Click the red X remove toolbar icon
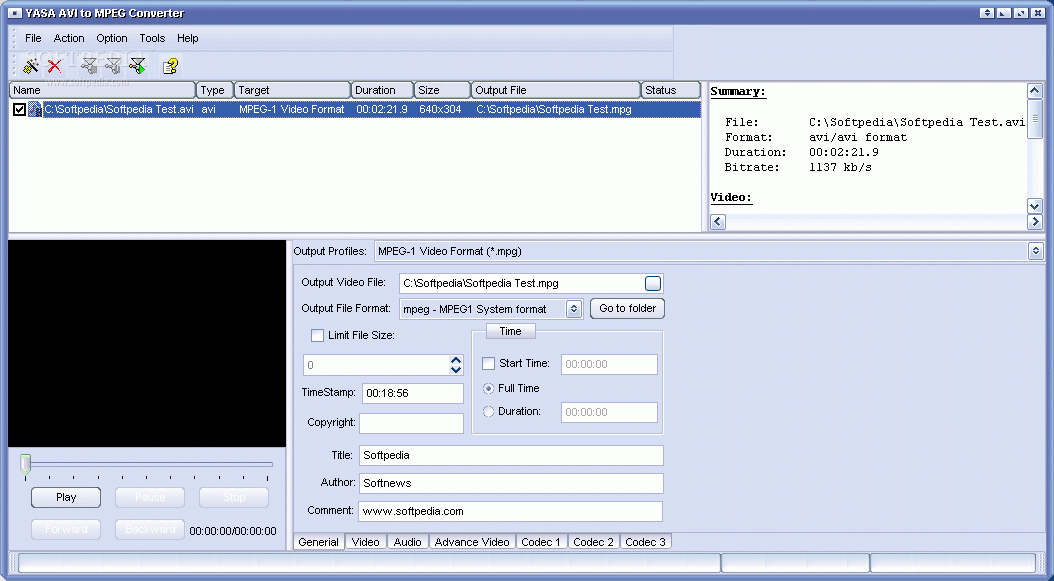 click(55, 66)
